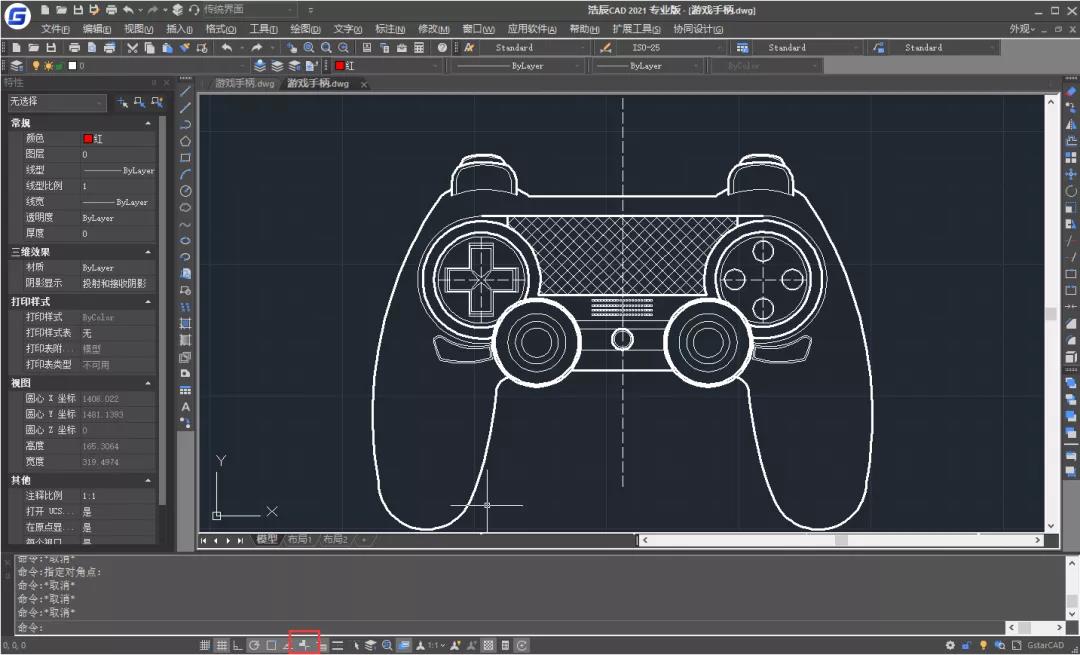1080x655 pixels.
Task: Select the Rectangle draw tool
Action: (185, 158)
